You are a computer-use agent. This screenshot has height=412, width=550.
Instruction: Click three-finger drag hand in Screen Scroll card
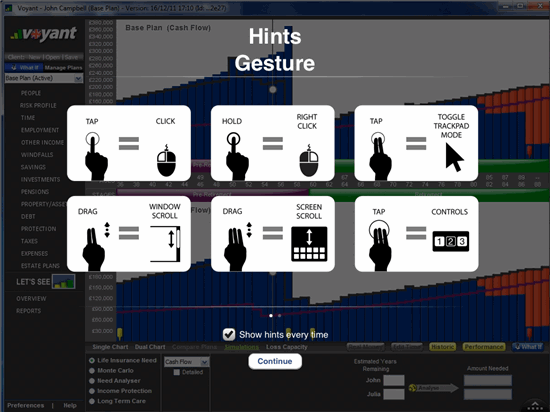tap(236, 249)
